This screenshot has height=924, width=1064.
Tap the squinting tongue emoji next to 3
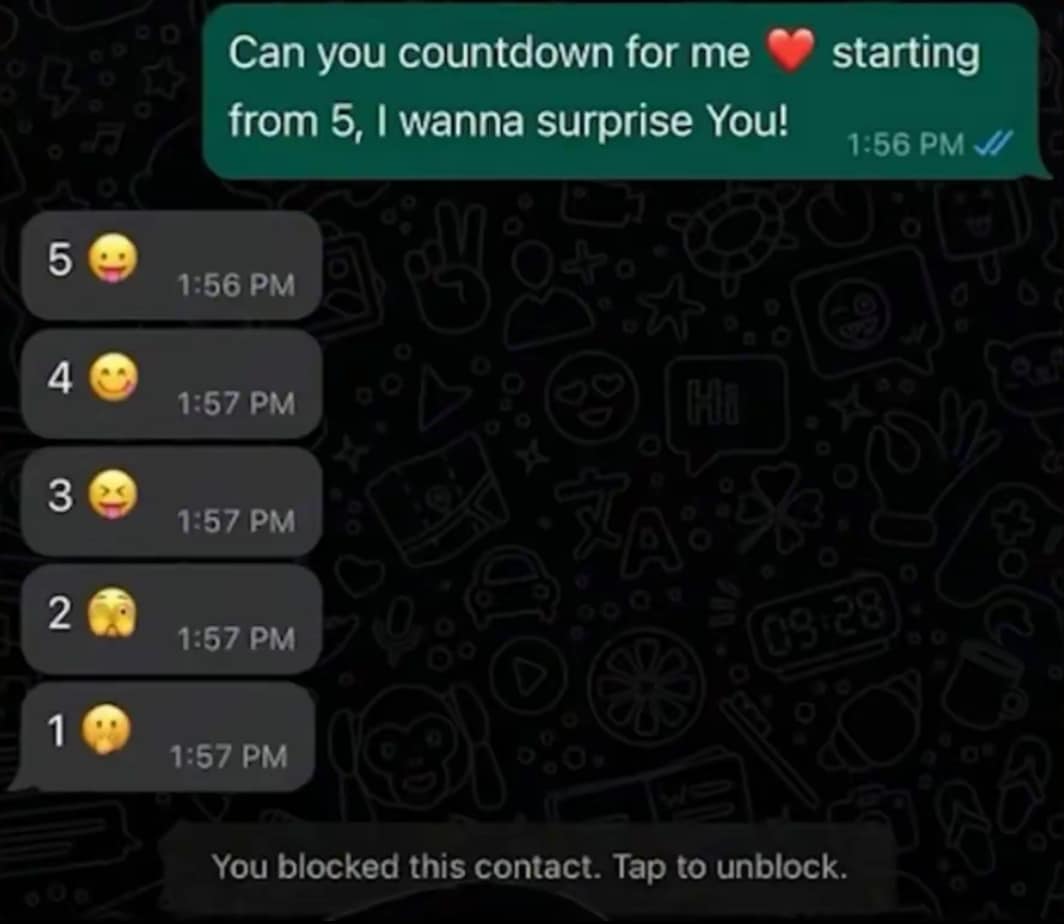pos(113,494)
